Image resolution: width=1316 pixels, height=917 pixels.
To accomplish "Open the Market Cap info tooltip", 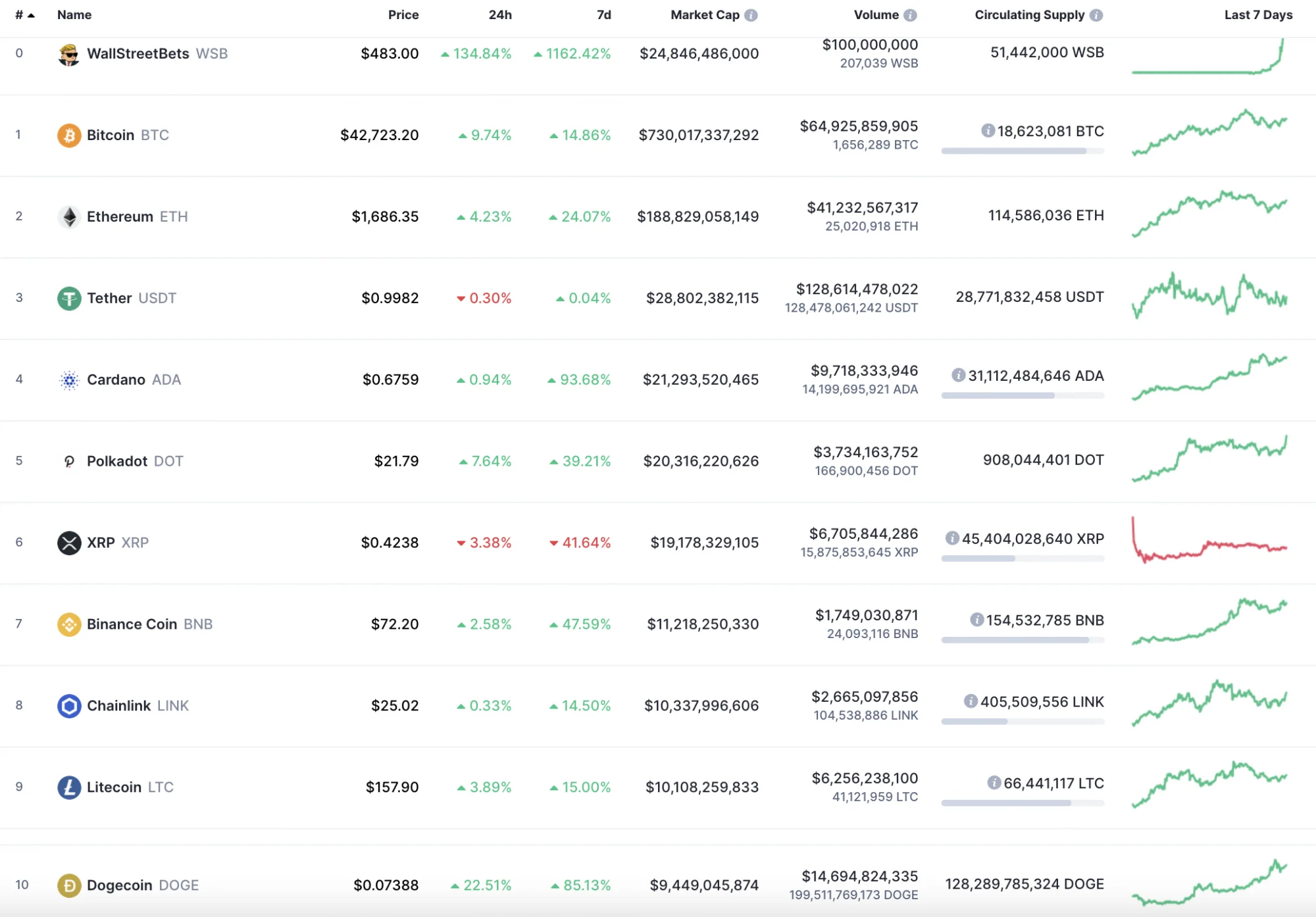I will 750,14.
